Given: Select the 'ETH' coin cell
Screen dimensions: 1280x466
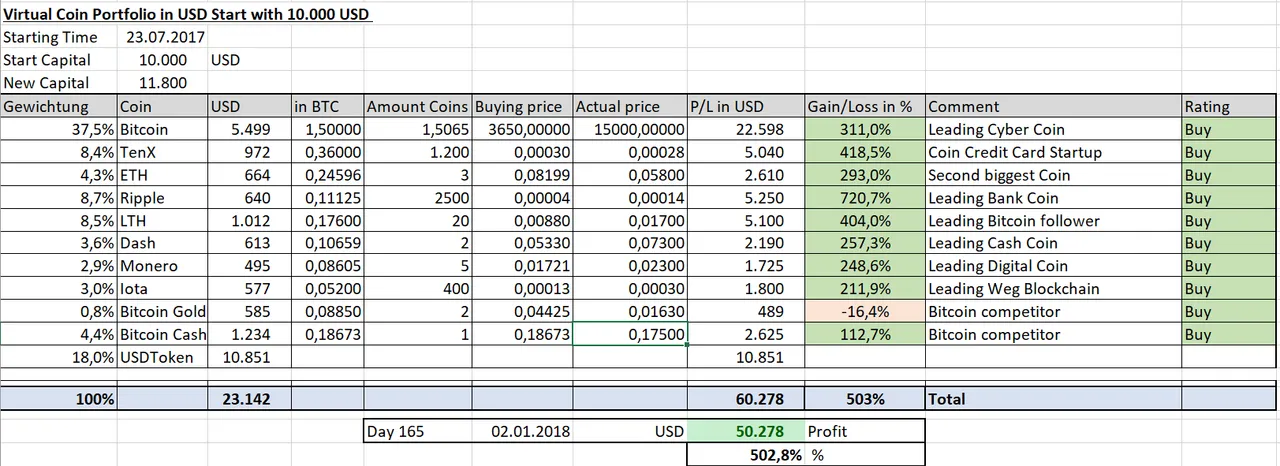Looking at the screenshot, I should (x=162, y=175).
